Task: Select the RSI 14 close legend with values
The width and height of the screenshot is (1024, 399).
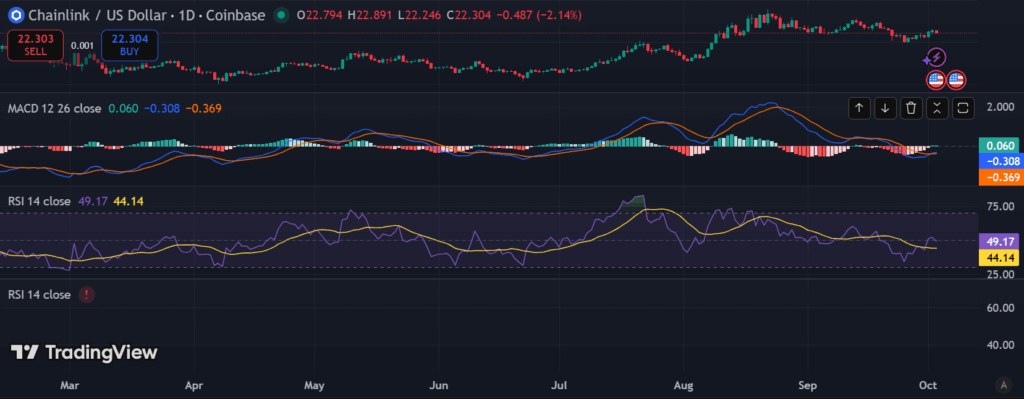Action: click(39, 201)
